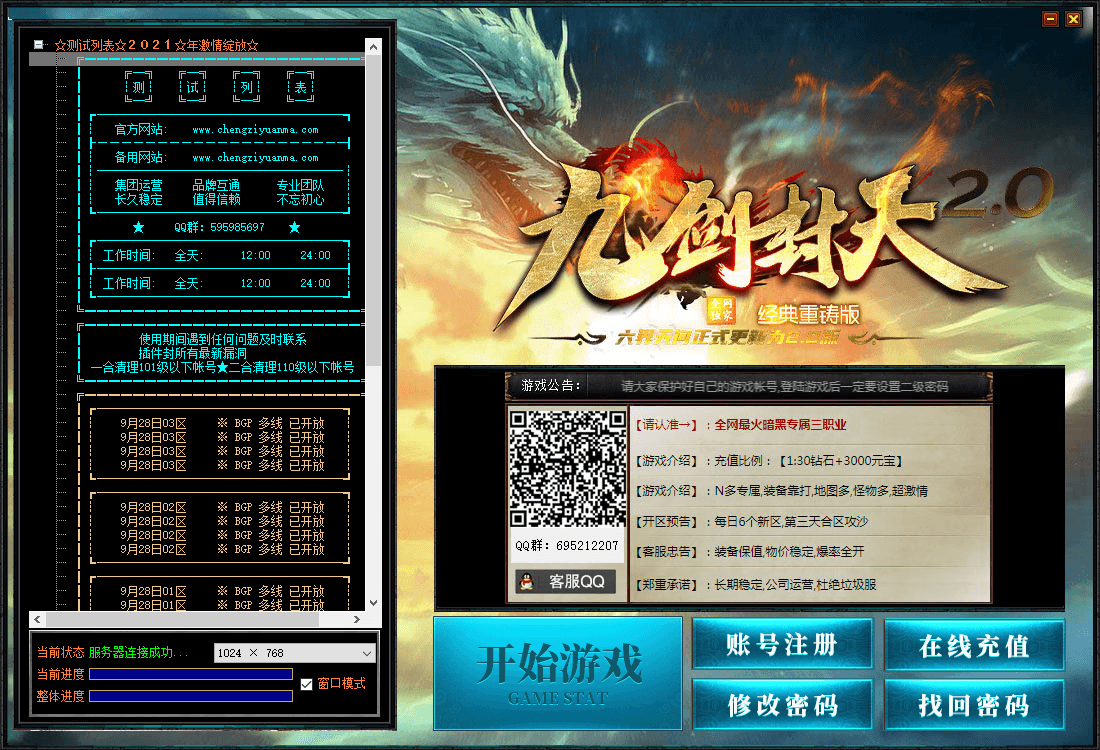
Task: Click the 找回密码 recover password button
Action: coord(974,705)
